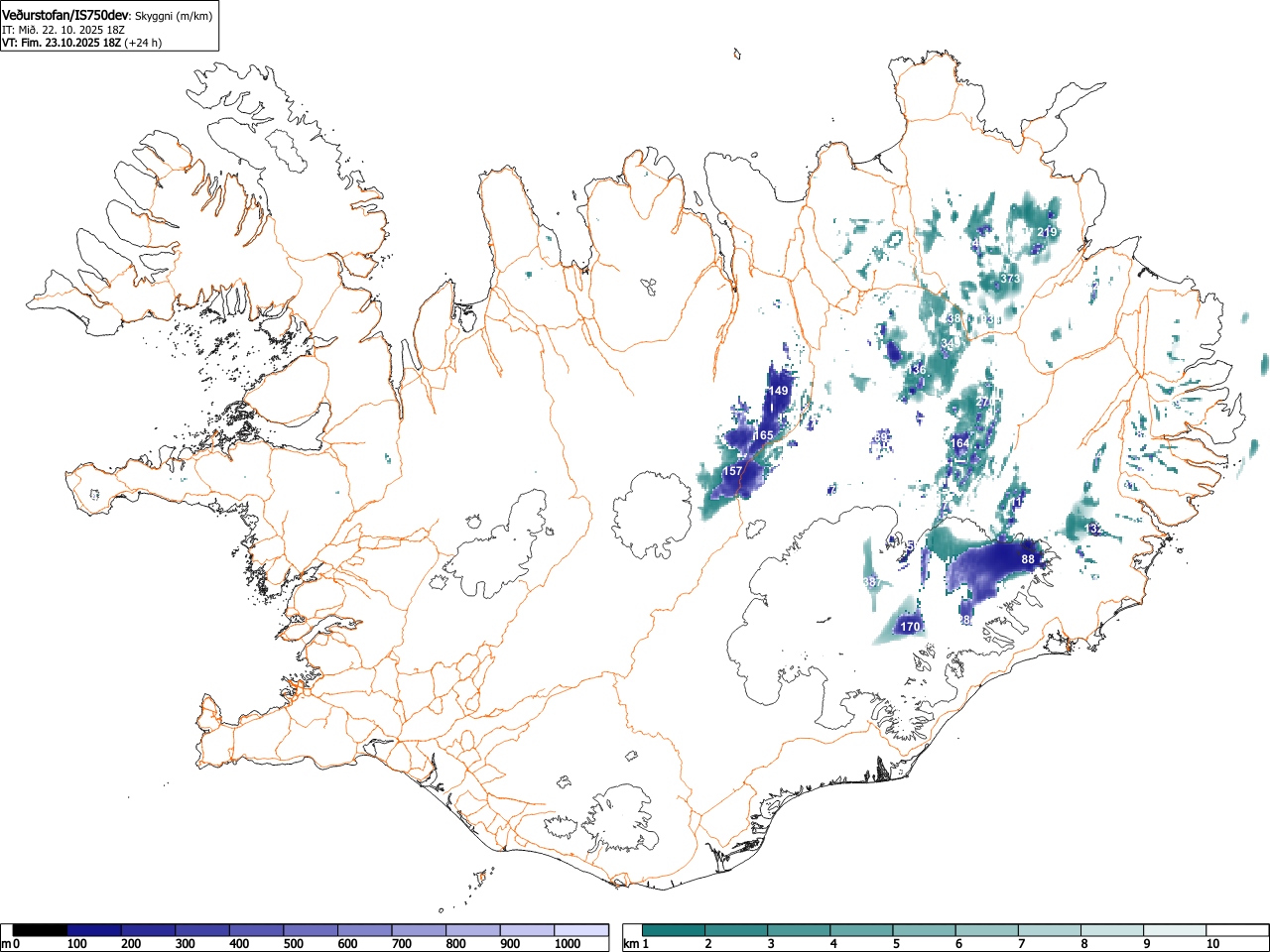Pick the 4–5 km legend swatch

(861, 930)
